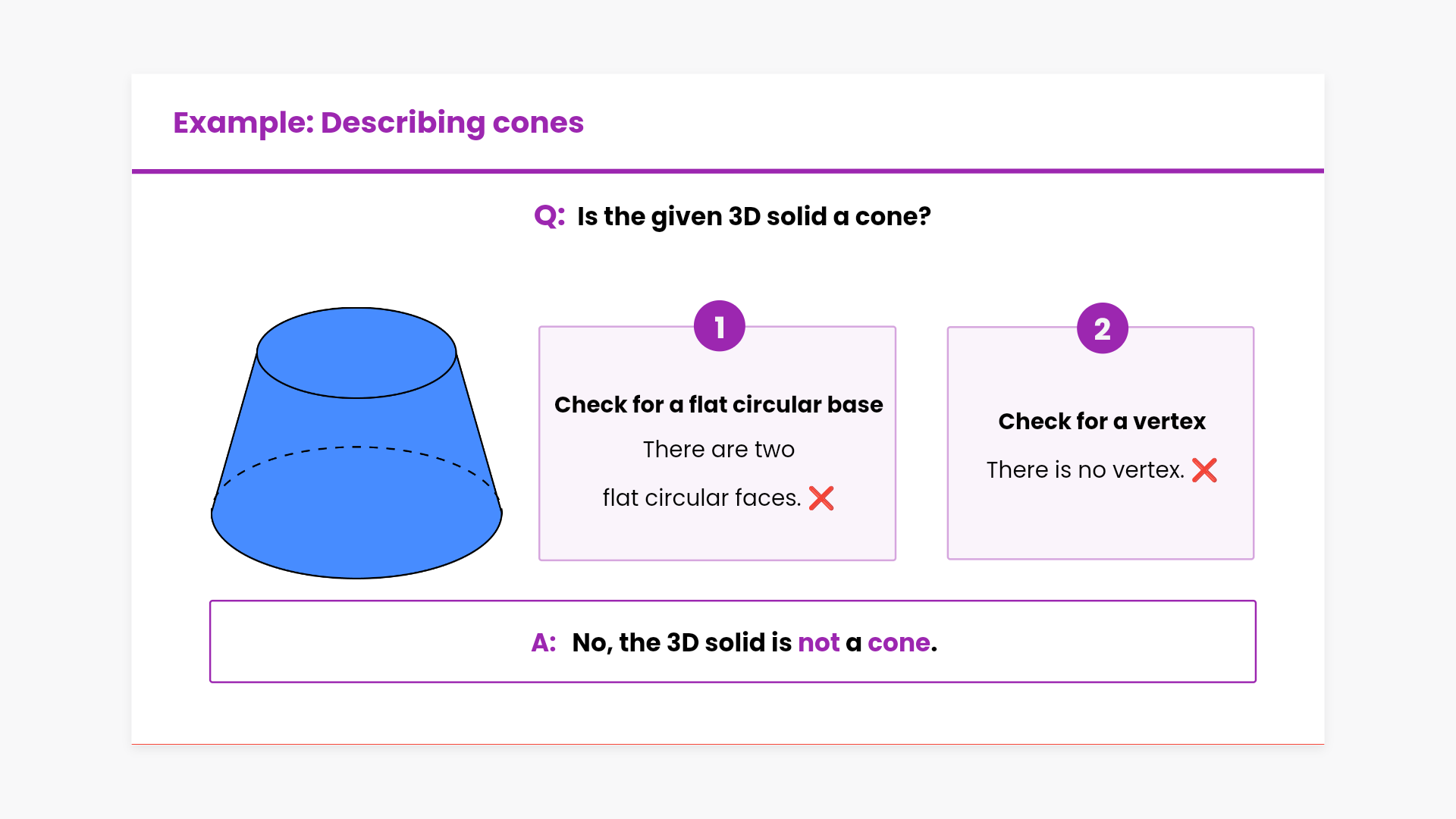
Task: Click the highlighted purple word 'not' in the answer
Action: (x=818, y=643)
